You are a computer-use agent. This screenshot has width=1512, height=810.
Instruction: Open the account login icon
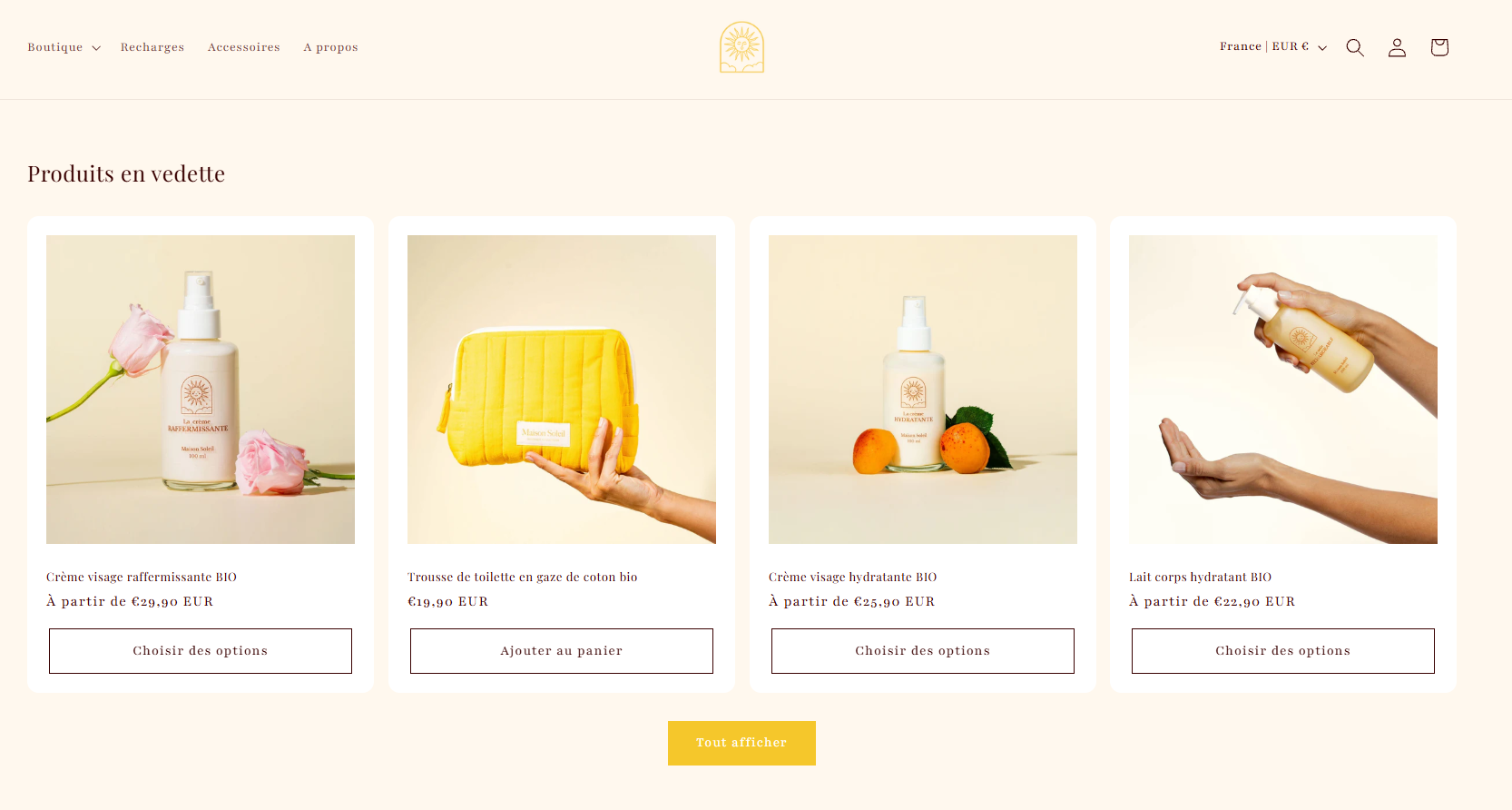(x=1397, y=47)
